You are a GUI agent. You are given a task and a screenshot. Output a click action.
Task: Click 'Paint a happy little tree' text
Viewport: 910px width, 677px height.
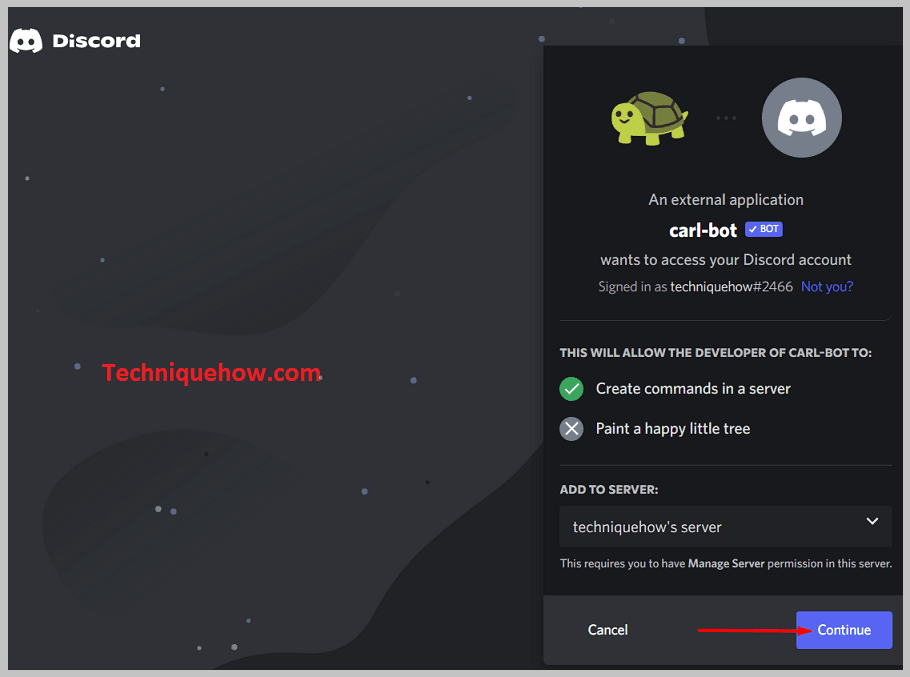point(673,429)
